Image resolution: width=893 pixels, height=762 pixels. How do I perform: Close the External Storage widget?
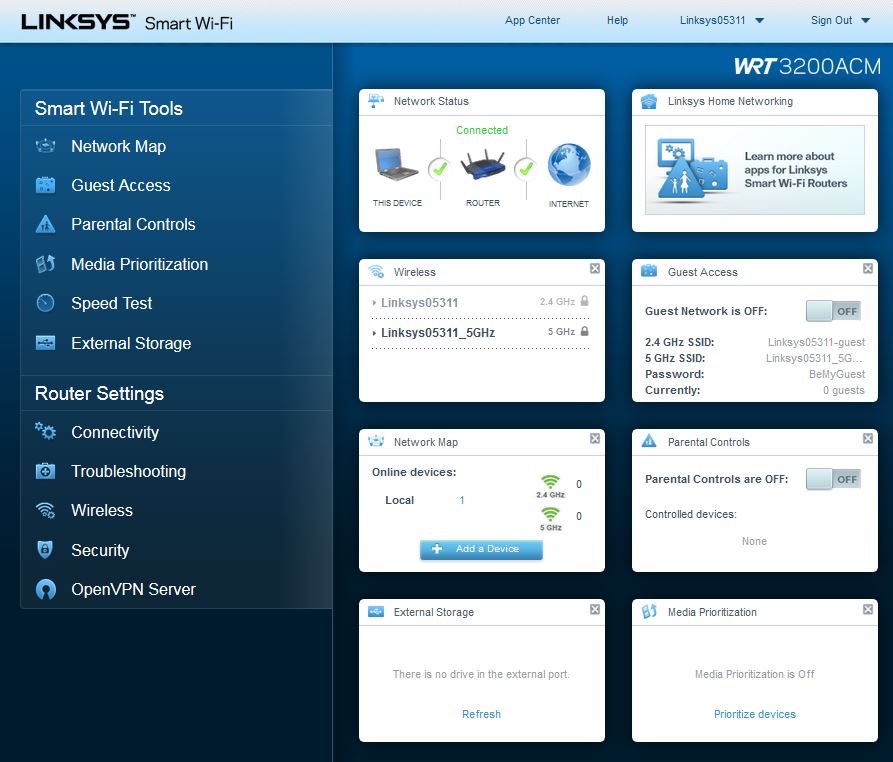(595, 609)
